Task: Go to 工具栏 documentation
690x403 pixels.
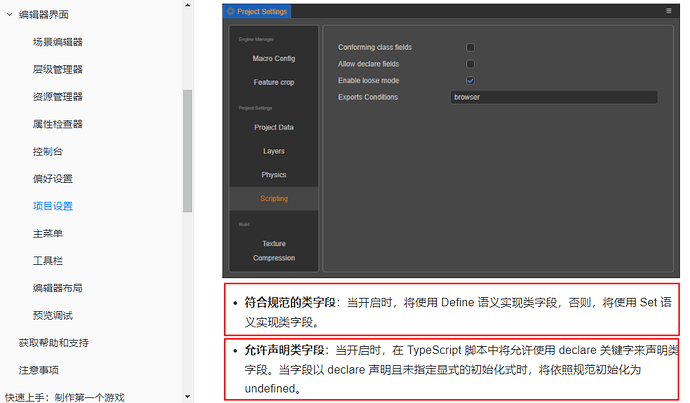Action: pyautogui.click(x=48, y=260)
